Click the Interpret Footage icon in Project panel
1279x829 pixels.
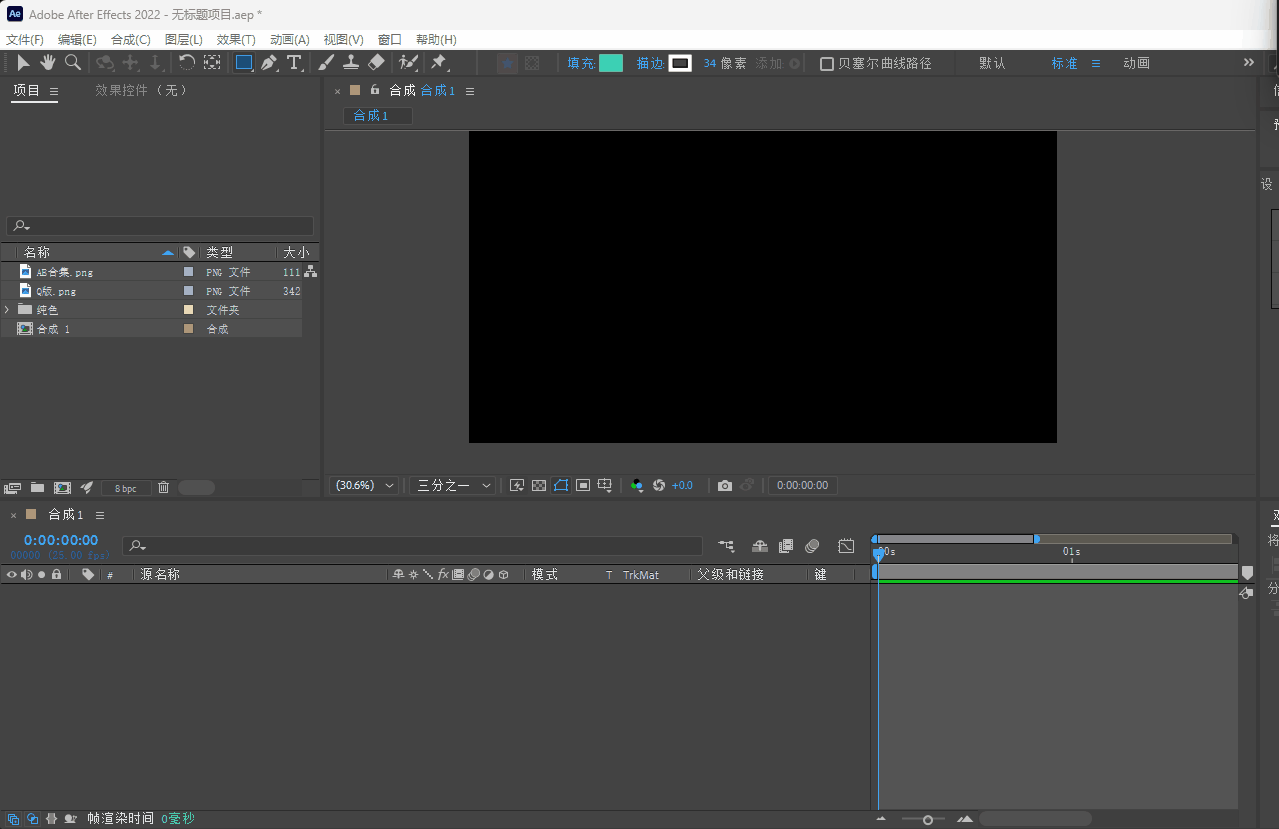pos(13,488)
